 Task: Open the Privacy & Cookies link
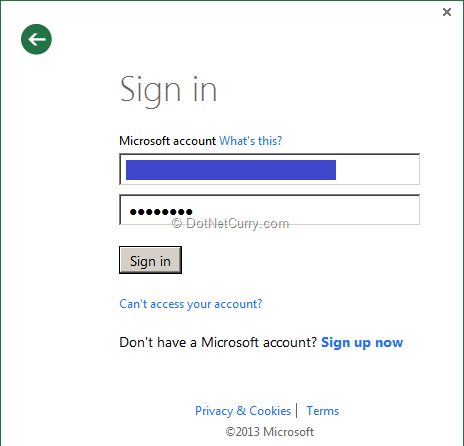[243, 411]
